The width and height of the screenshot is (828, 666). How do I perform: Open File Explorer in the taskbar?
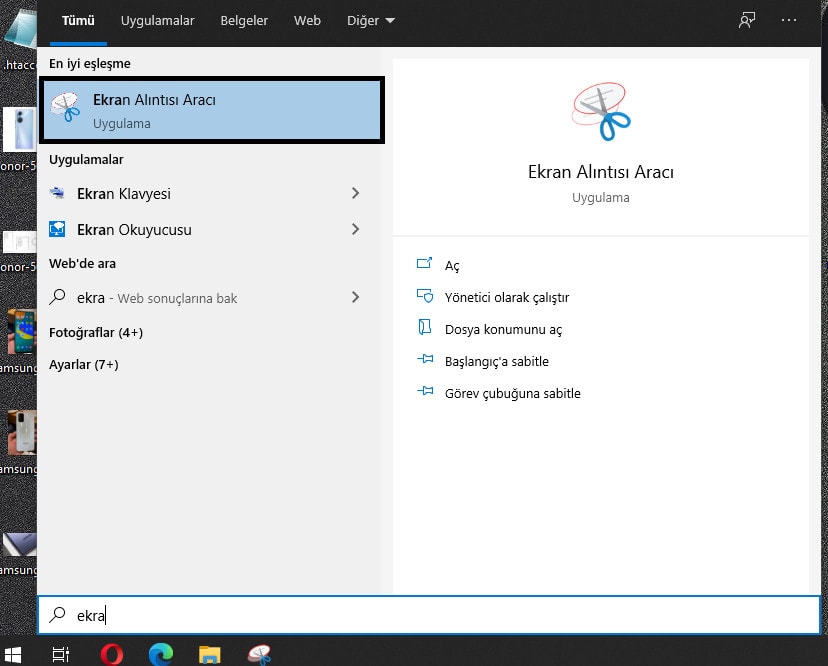(x=209, y=654)
